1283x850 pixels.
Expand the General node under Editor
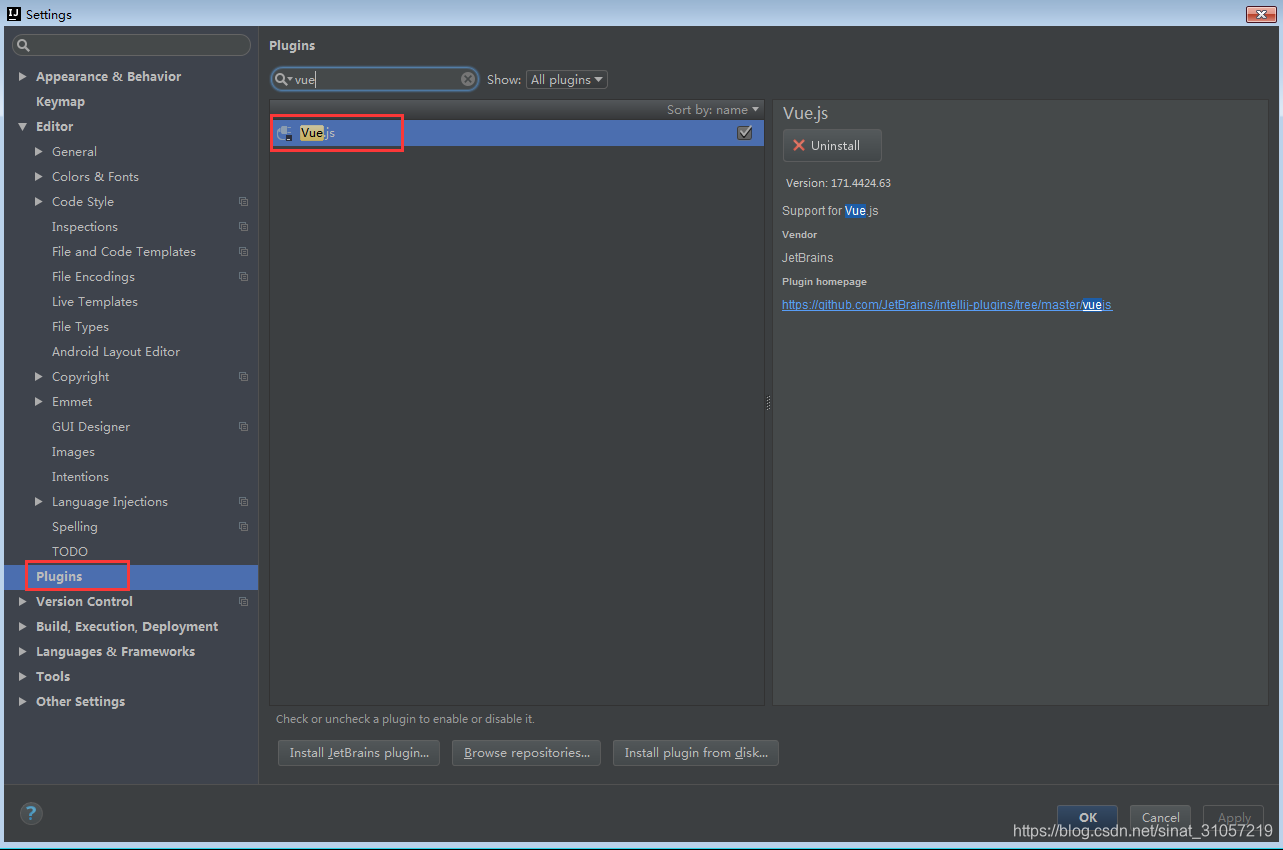[39, 151]
